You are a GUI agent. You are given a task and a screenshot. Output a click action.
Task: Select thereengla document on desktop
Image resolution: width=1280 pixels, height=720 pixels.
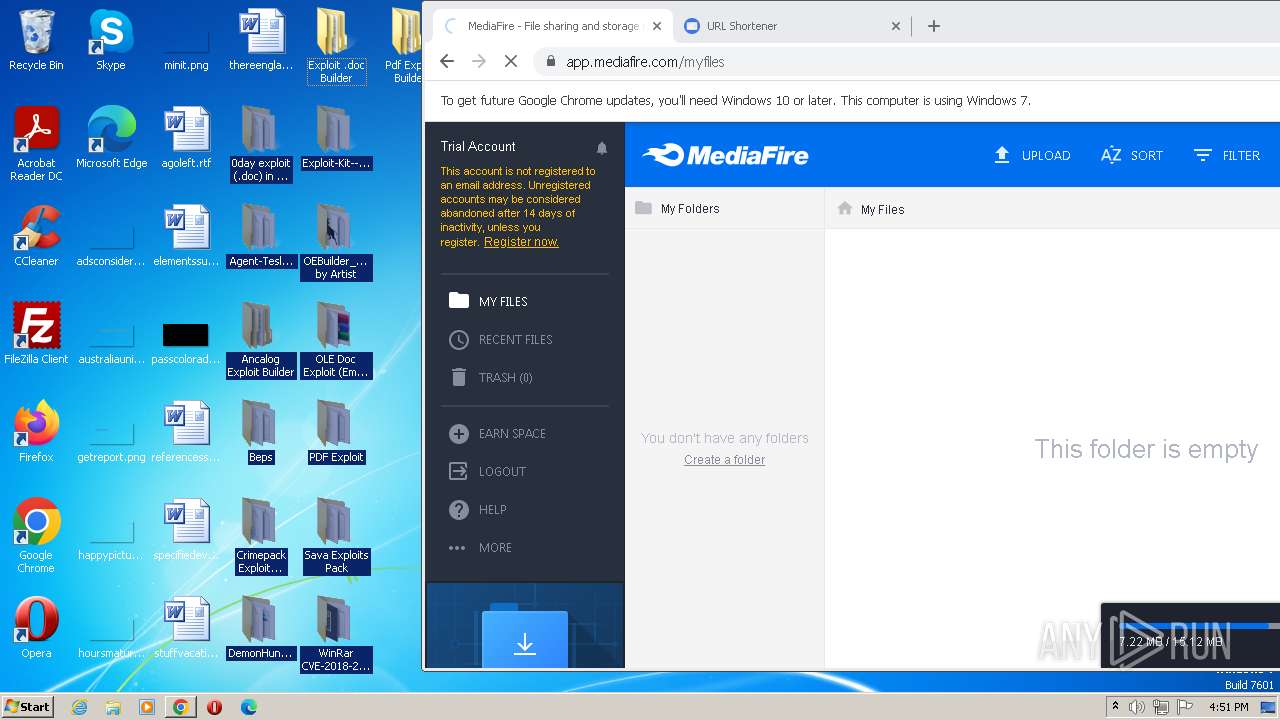click(261, 40)
